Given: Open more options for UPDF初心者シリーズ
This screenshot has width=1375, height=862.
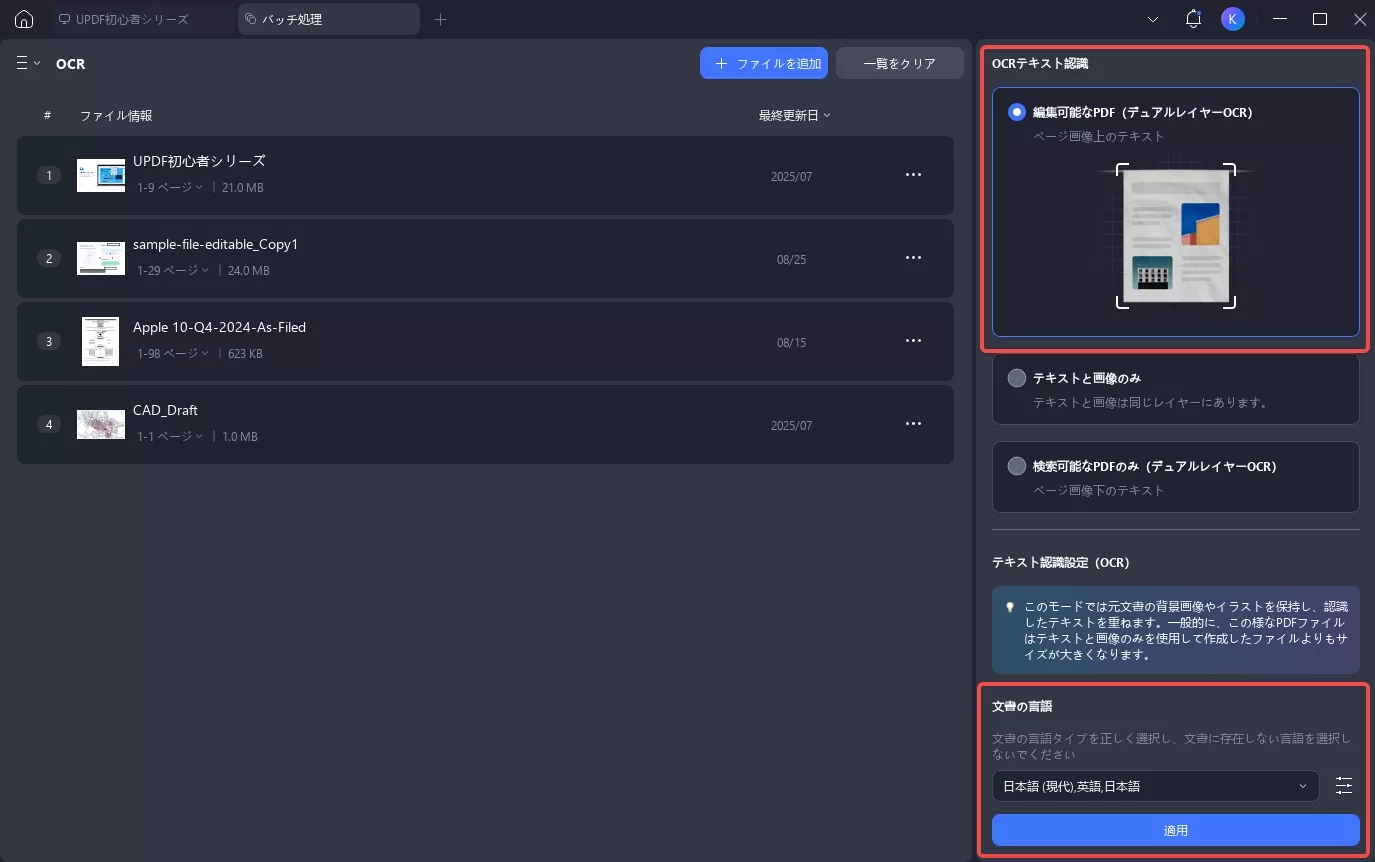Looking at the screenshot, I should (x=913, y=175).
